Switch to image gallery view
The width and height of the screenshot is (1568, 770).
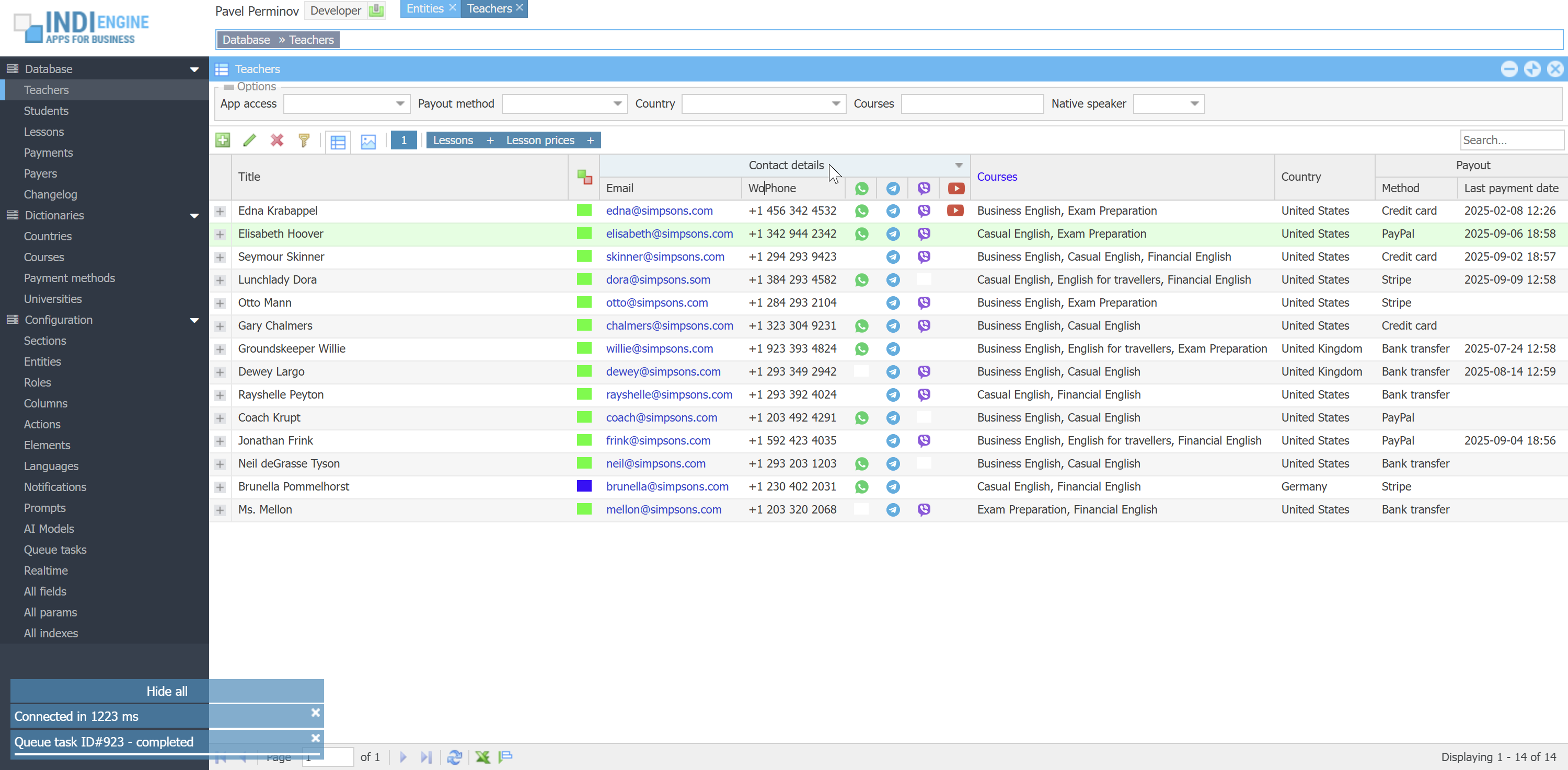368,142
